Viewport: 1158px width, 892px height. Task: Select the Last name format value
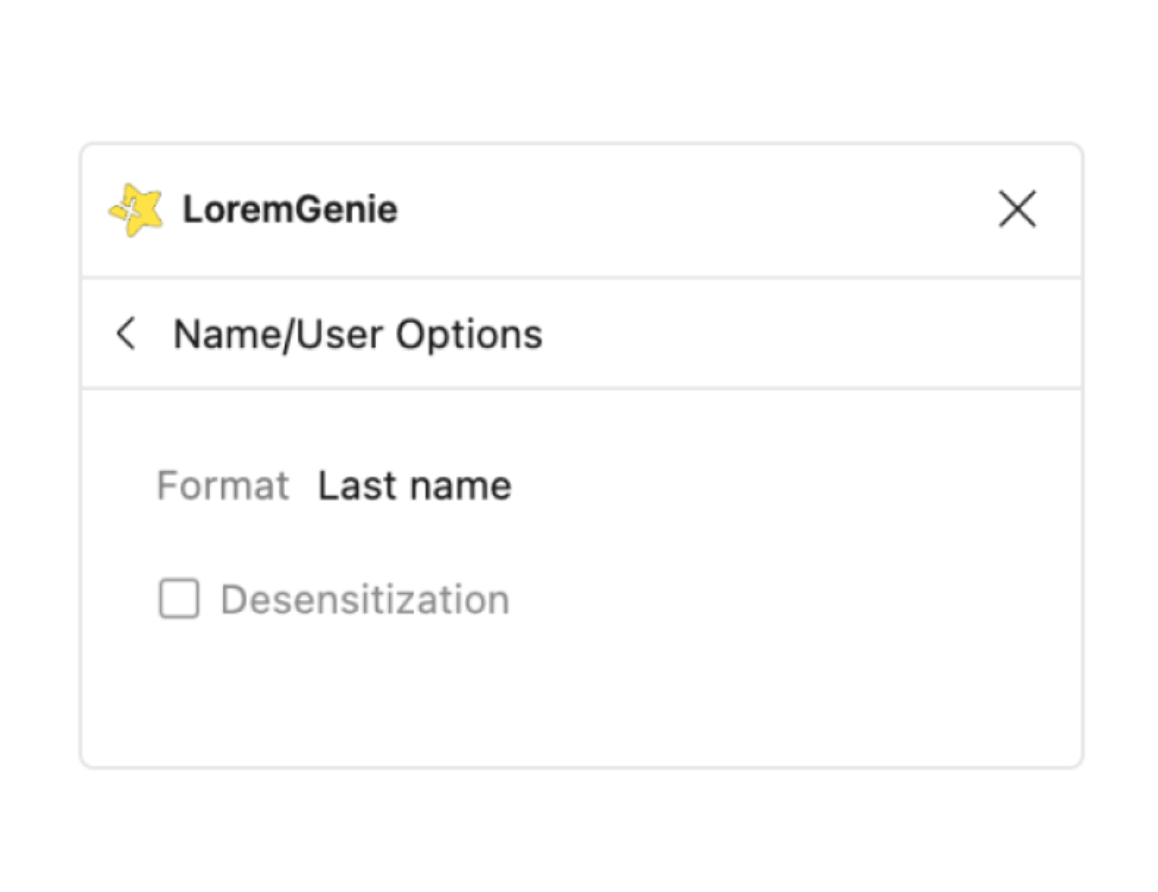click(x=414, y=486)
